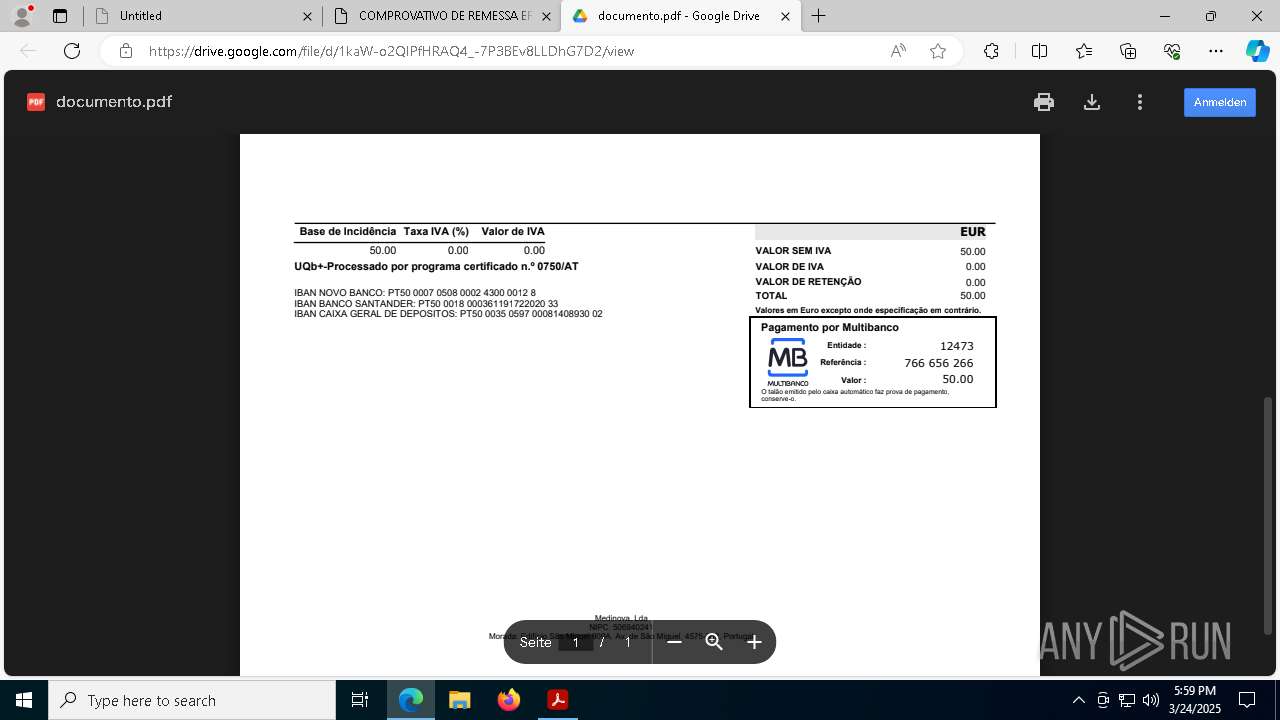Close the Untitled tab

(x=308, y=16)
